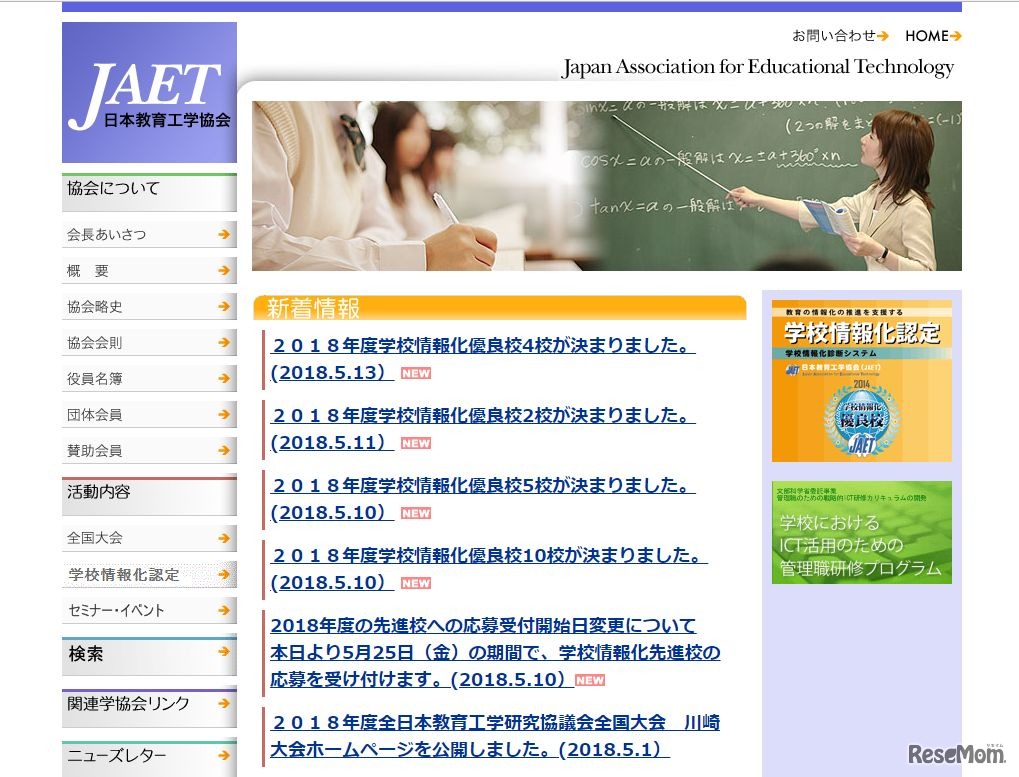This screenshot has width=1019, height=777.
Task: Click the arrow icon on sidebar 学校情報化認定 row
Action: point(224,574)
